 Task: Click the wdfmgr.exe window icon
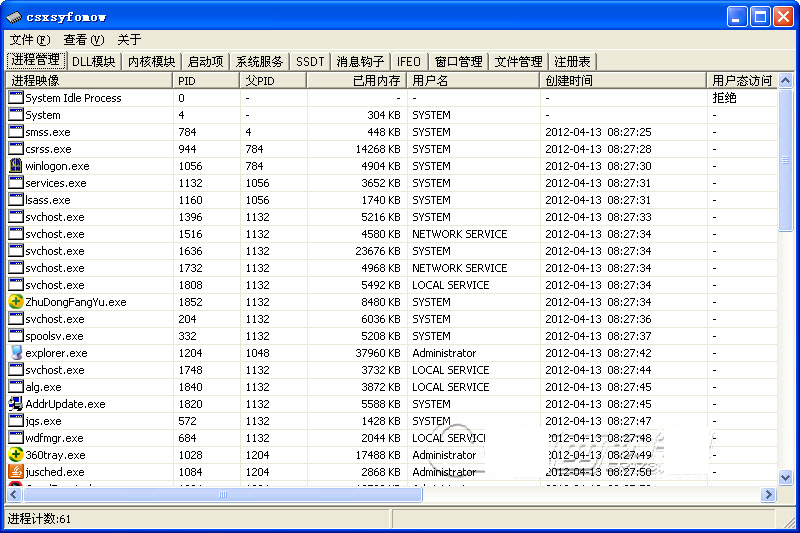pos(16,438)
